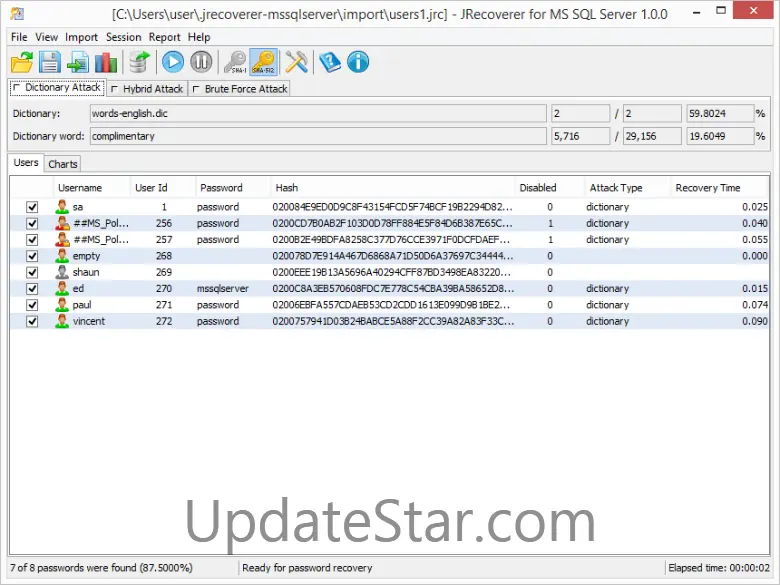
Task: Click the empty user avatar icon
Action: 62,256
